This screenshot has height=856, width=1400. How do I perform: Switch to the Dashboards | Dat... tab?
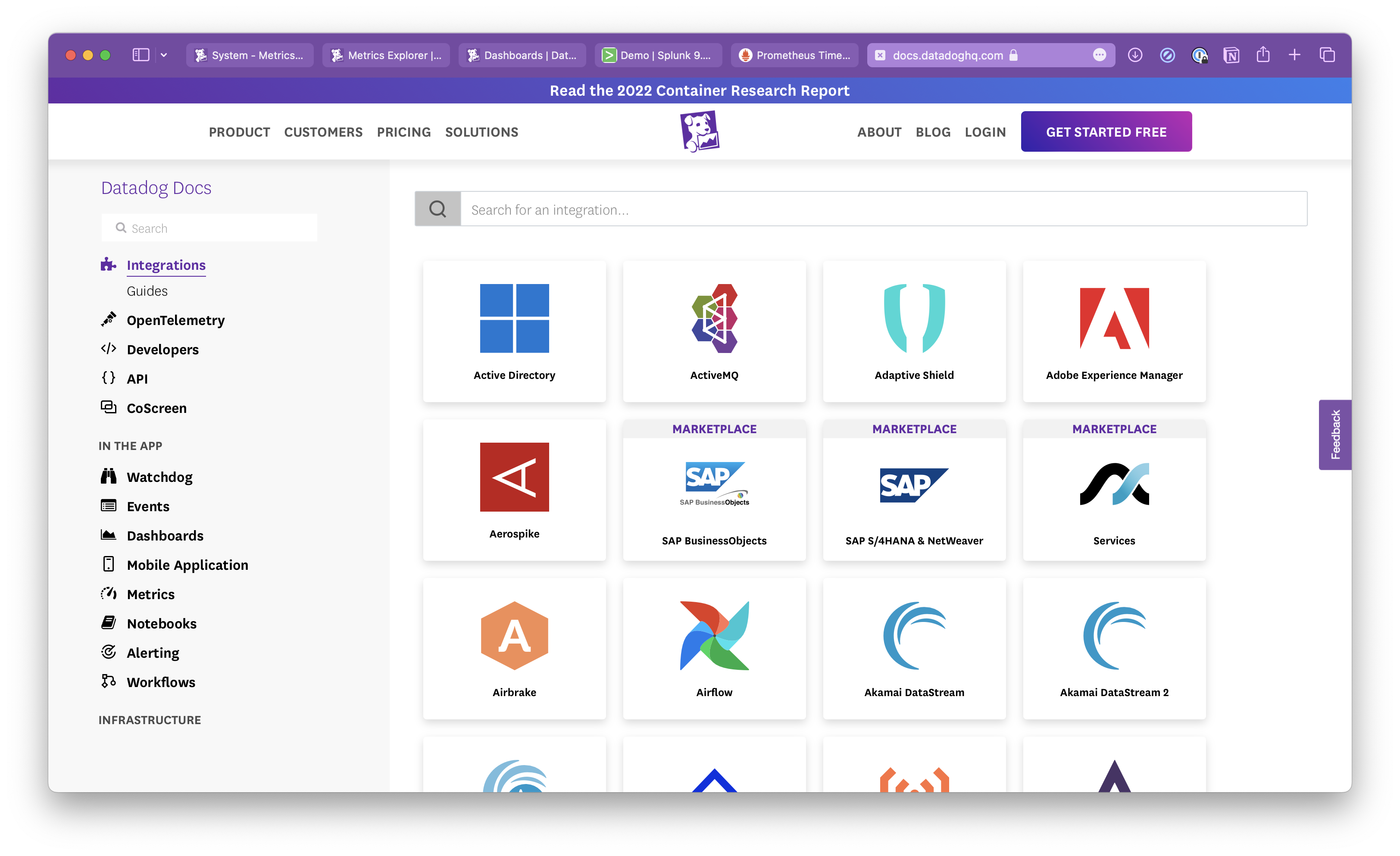point(522,55)
